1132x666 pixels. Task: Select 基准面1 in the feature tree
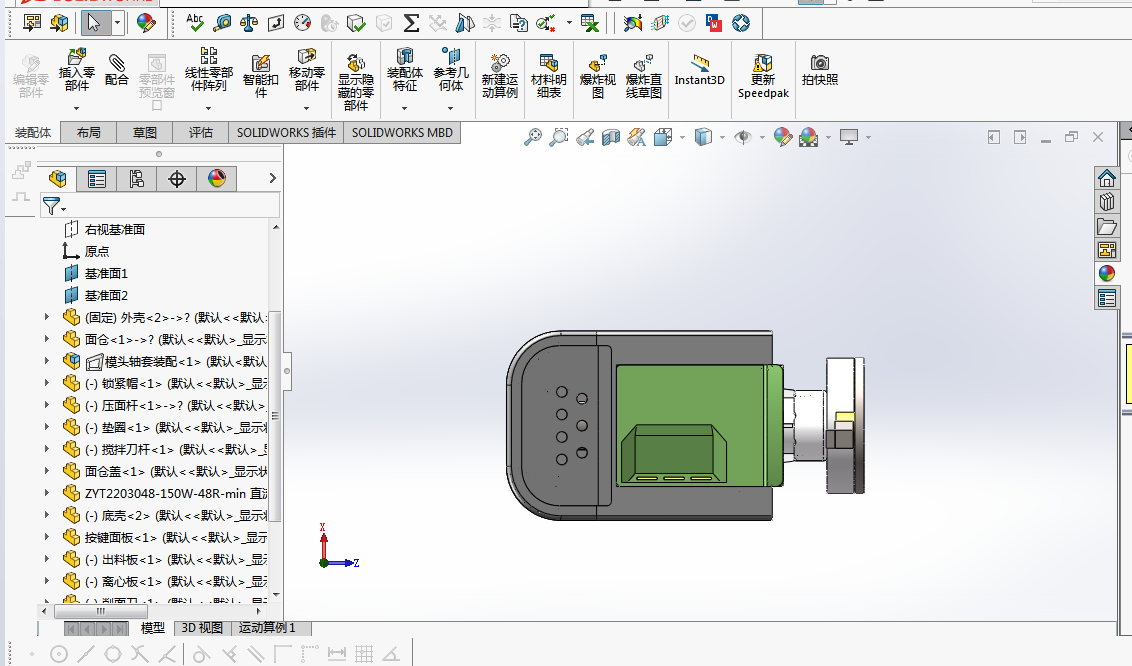[x=106, y=273]
